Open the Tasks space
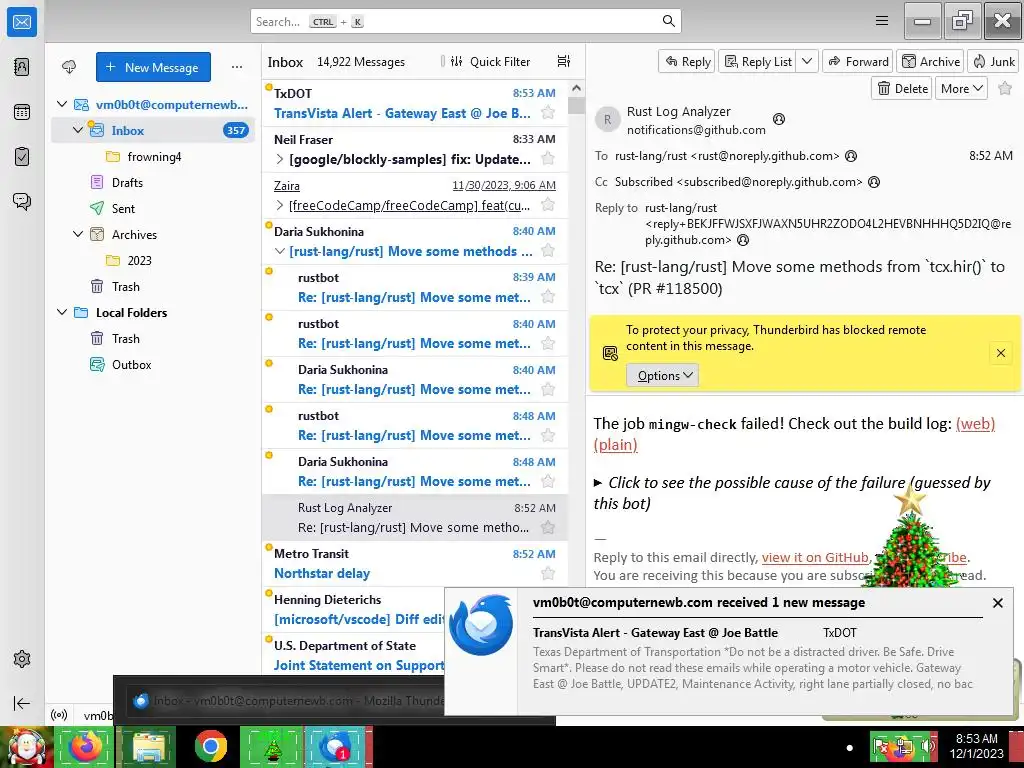This screenshot has height=768, width=1024. pos(22,157)
